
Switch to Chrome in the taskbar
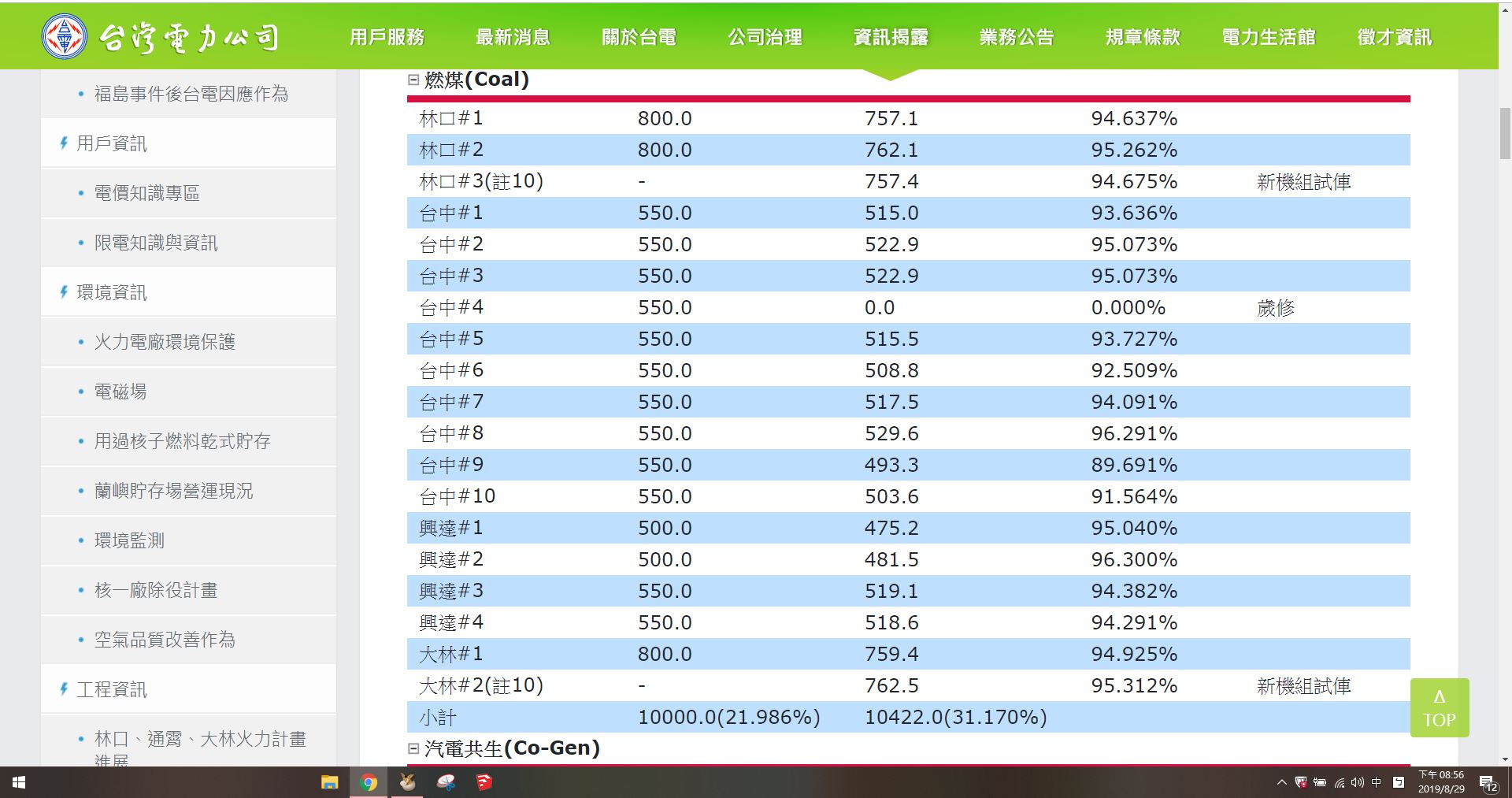point(368,782)
